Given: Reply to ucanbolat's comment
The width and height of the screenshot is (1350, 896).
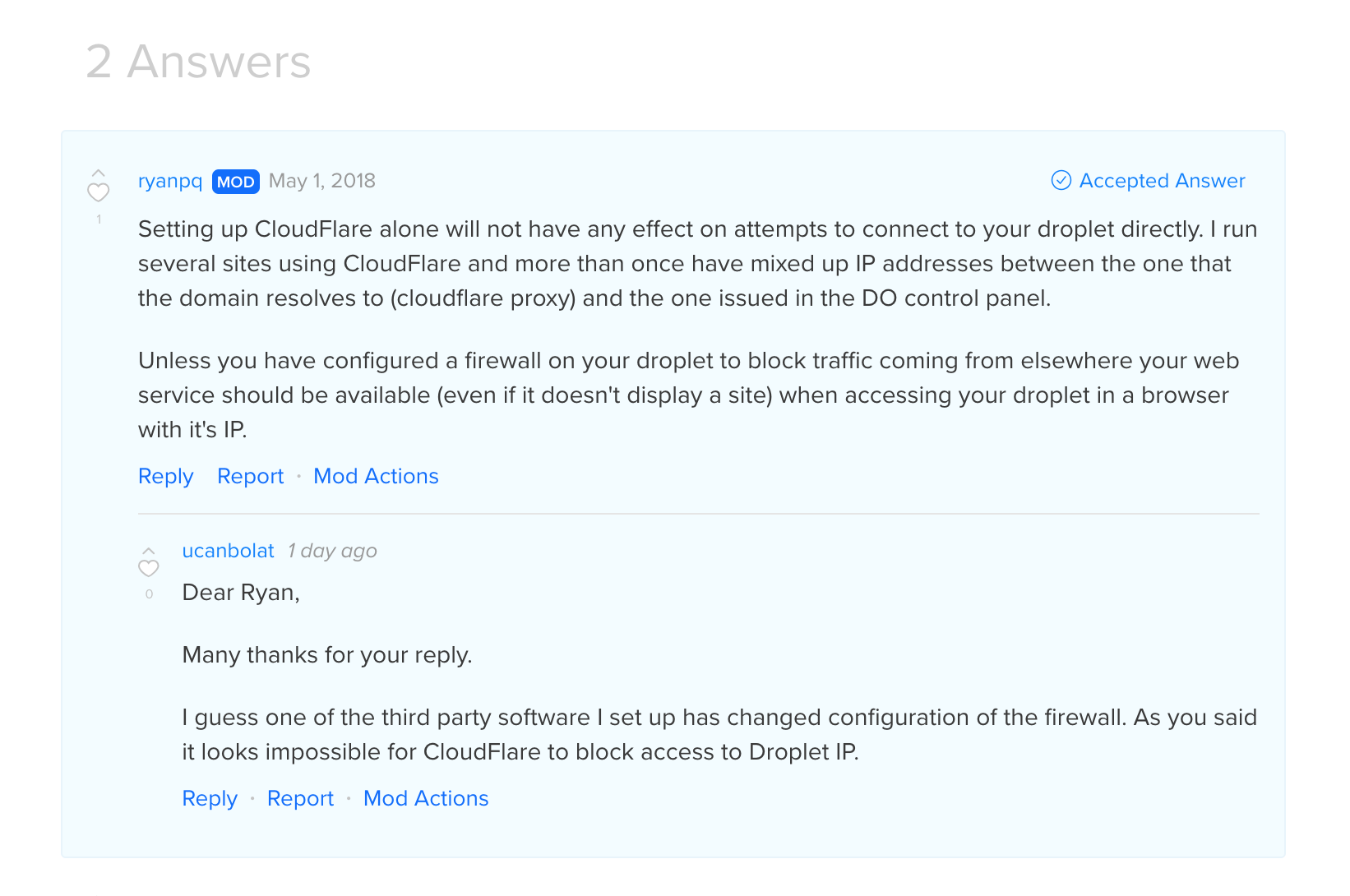Looking at the screenshot, I should pos(210,799).
